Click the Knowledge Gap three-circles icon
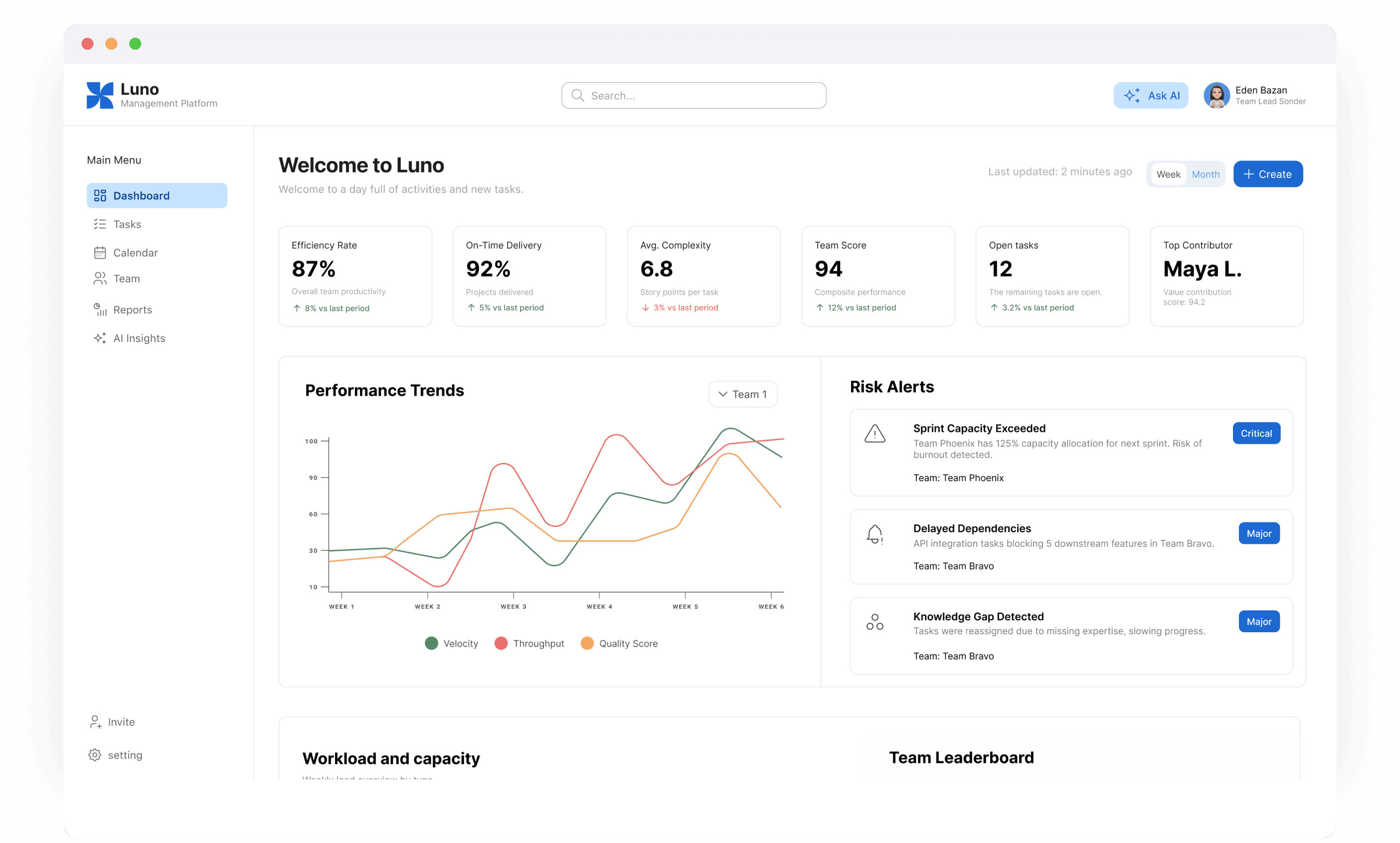 tap(875, 622)
